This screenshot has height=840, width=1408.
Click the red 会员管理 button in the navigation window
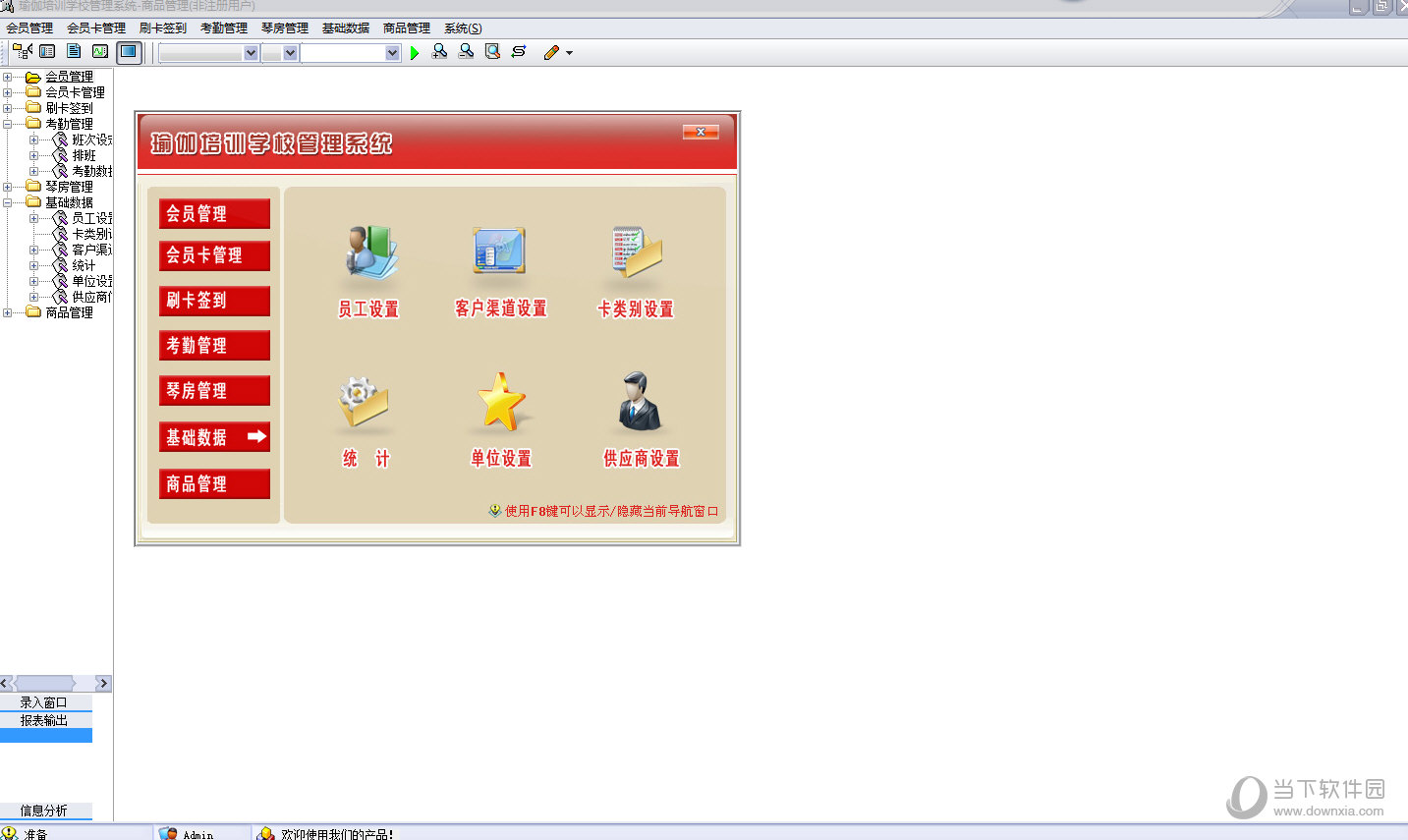click(x=214, y=213)
